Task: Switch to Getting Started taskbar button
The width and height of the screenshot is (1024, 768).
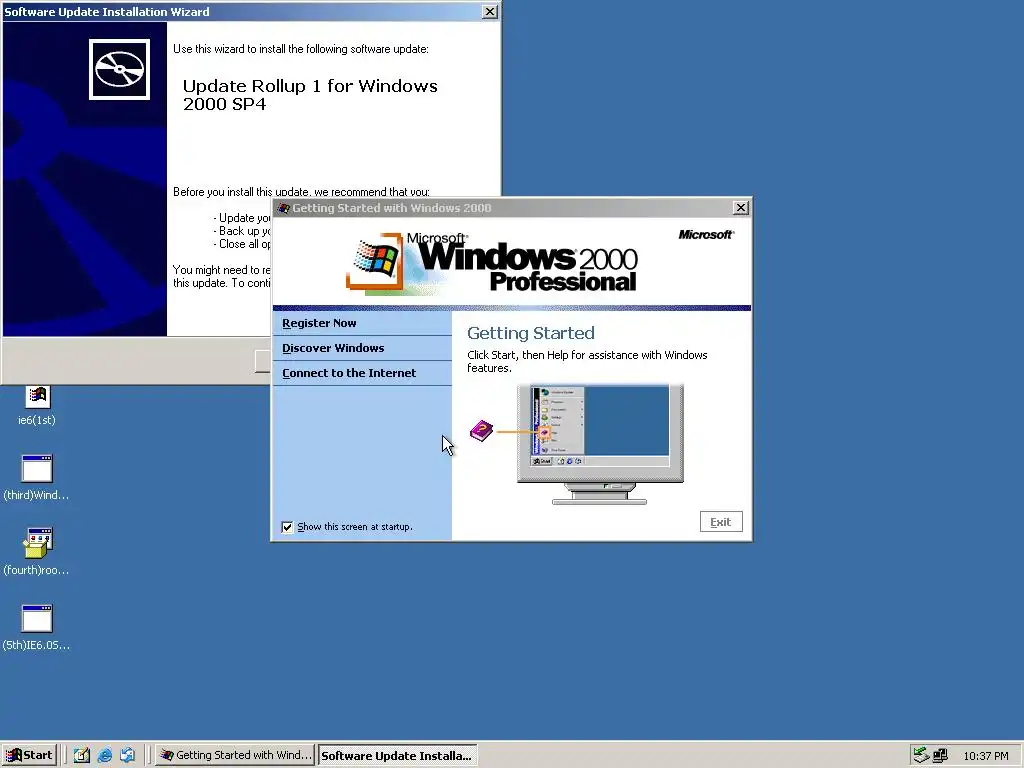Action: click(x=235, y=756)
